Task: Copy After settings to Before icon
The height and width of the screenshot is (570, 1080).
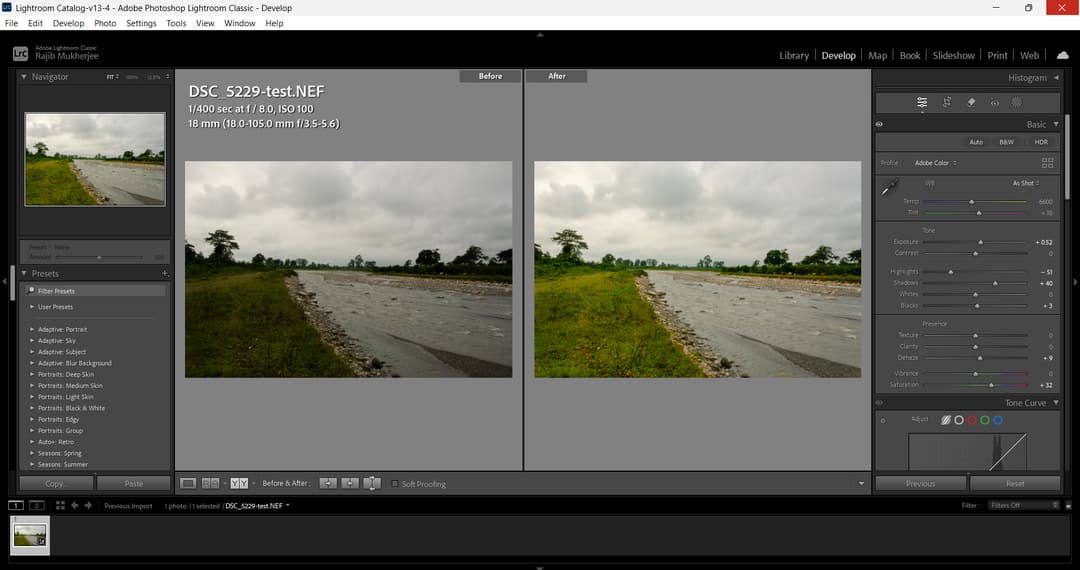Action: click(350, 483)
